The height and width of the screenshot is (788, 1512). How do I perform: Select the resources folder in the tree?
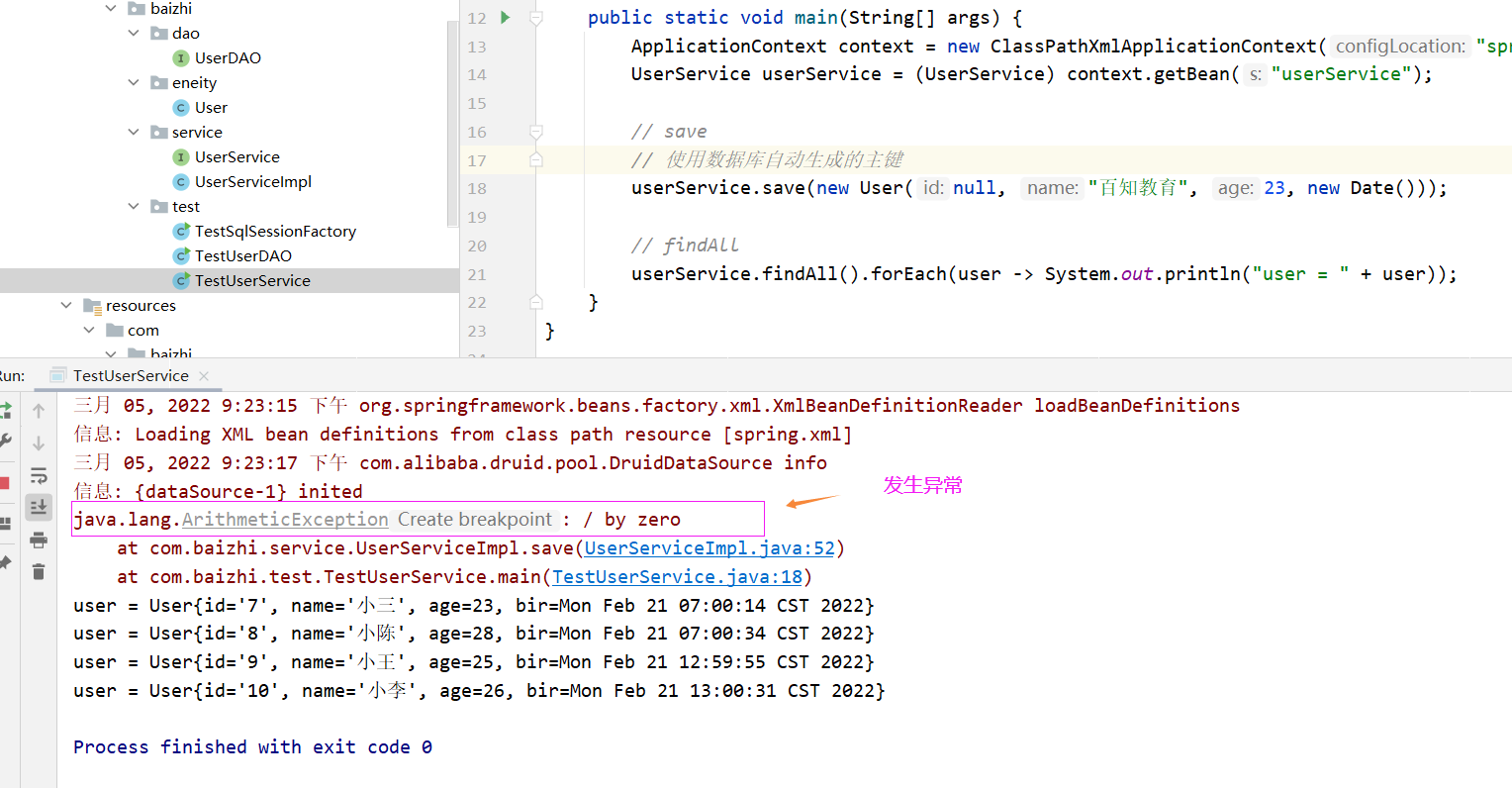point(141,306)
